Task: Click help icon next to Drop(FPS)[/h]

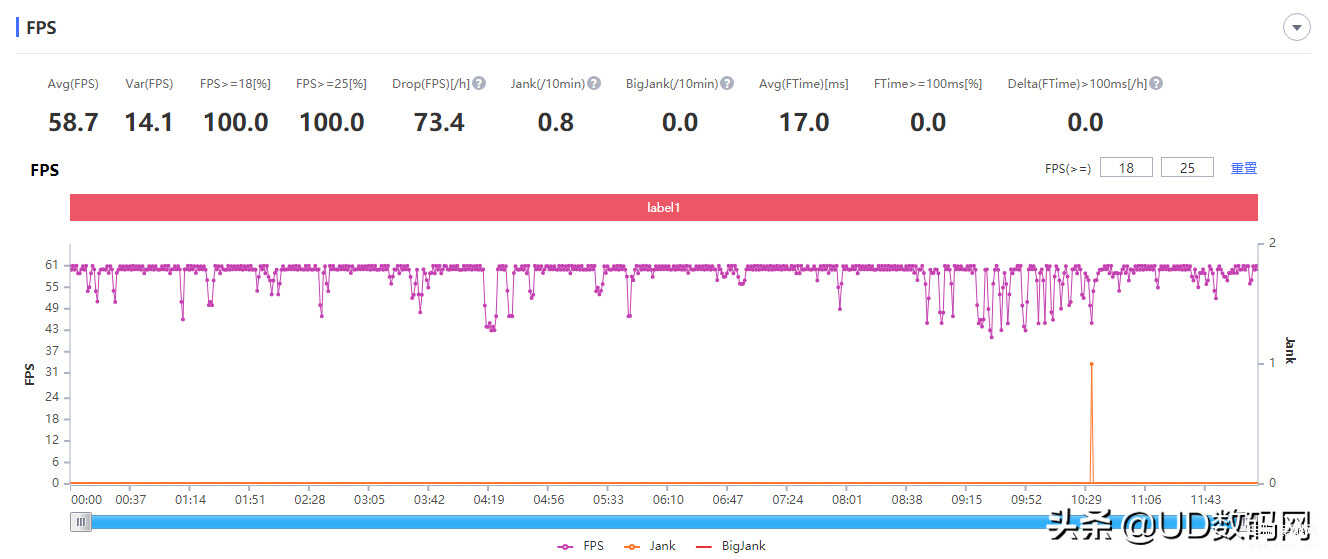Action: pyautogui.click(x=479, y=84)
